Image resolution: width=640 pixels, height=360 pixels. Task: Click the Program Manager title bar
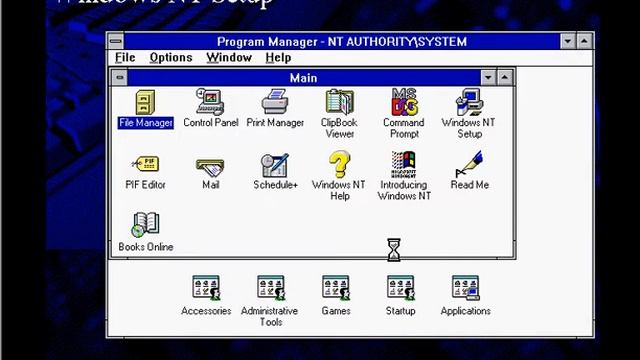tap(342, 41)
